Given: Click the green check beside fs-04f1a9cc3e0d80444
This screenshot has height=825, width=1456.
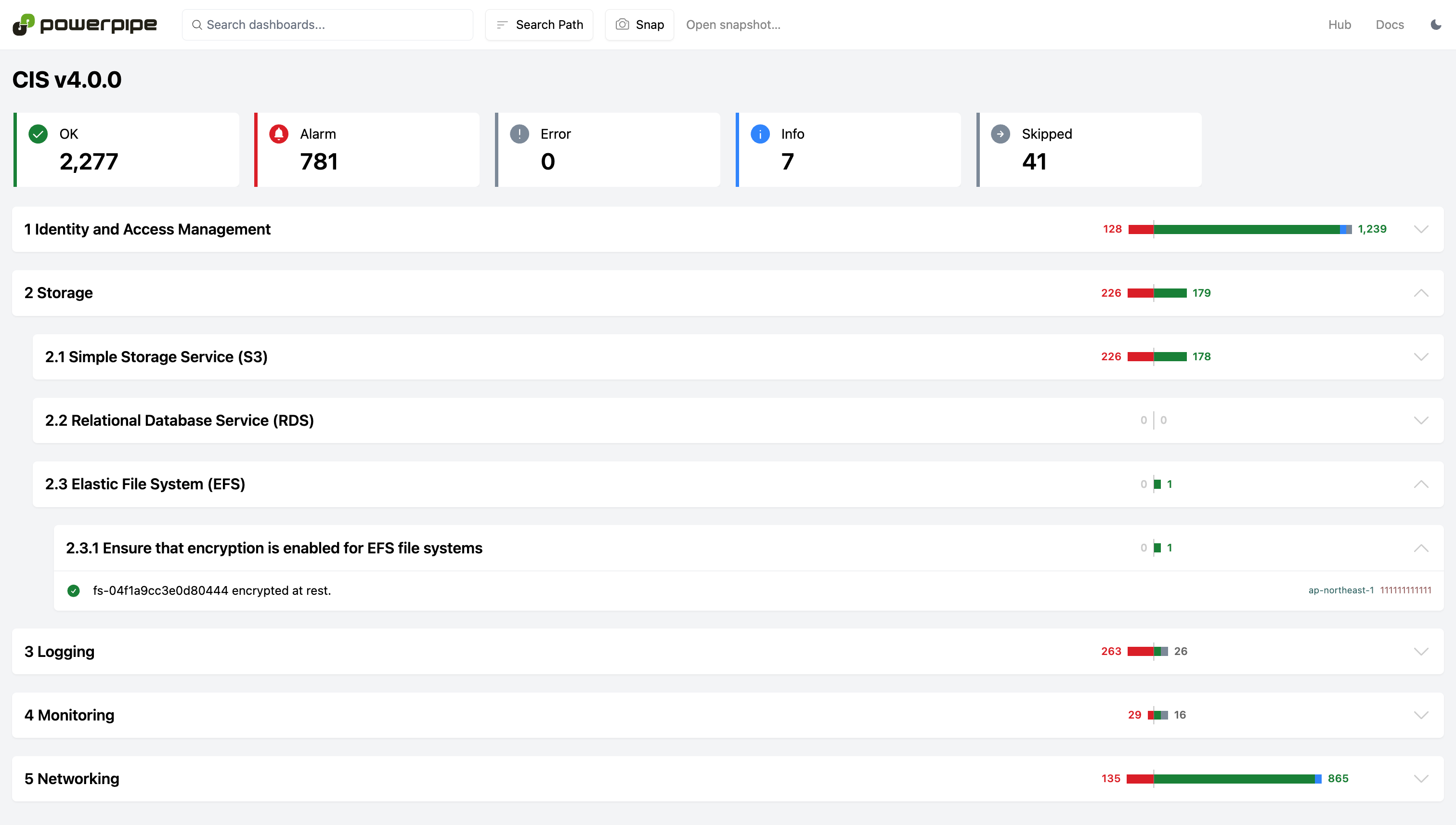Looking at the screenshot, I should click(74, 590).
